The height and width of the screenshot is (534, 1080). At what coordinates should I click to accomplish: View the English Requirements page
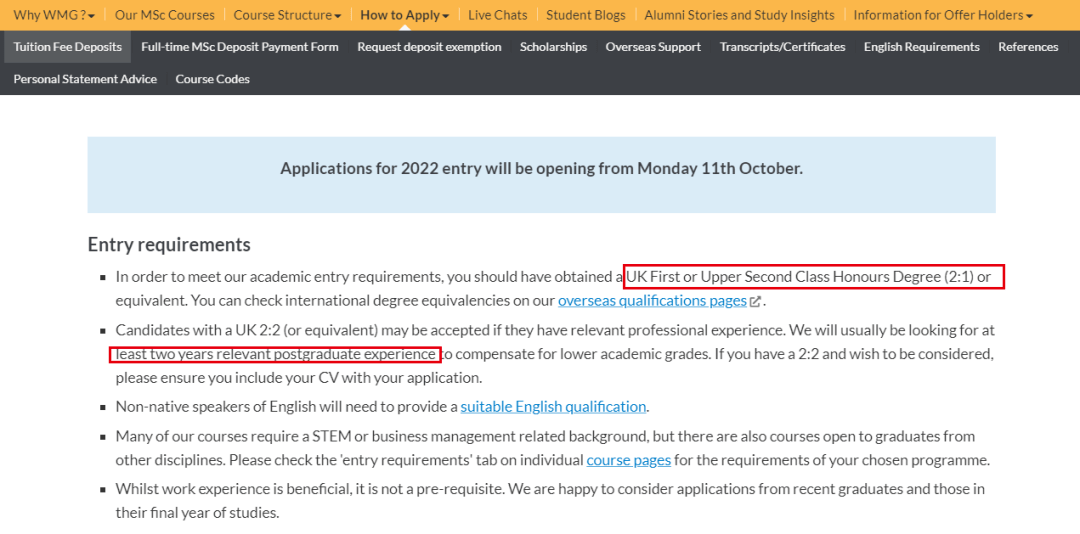click(x=921, y=47)
